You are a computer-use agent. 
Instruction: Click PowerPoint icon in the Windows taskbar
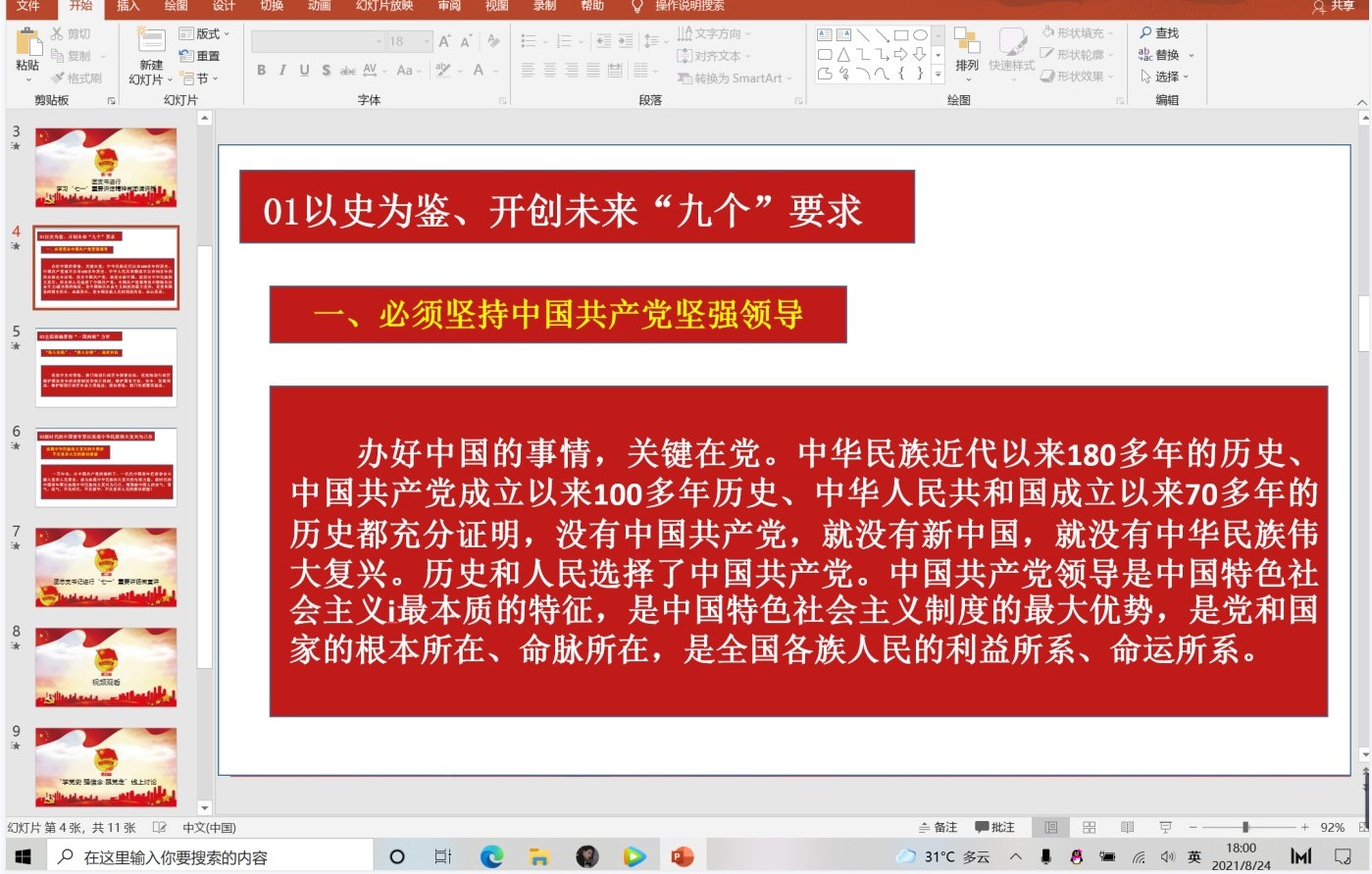[682, 856]
